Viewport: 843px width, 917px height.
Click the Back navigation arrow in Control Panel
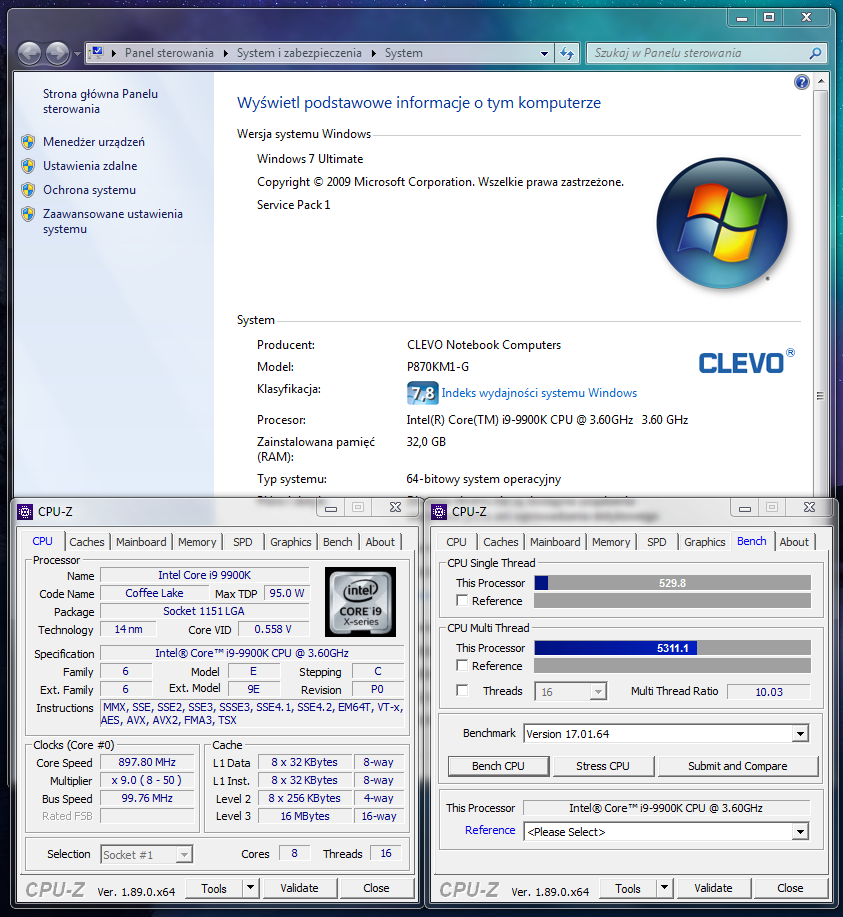click(x=29, y=54)
